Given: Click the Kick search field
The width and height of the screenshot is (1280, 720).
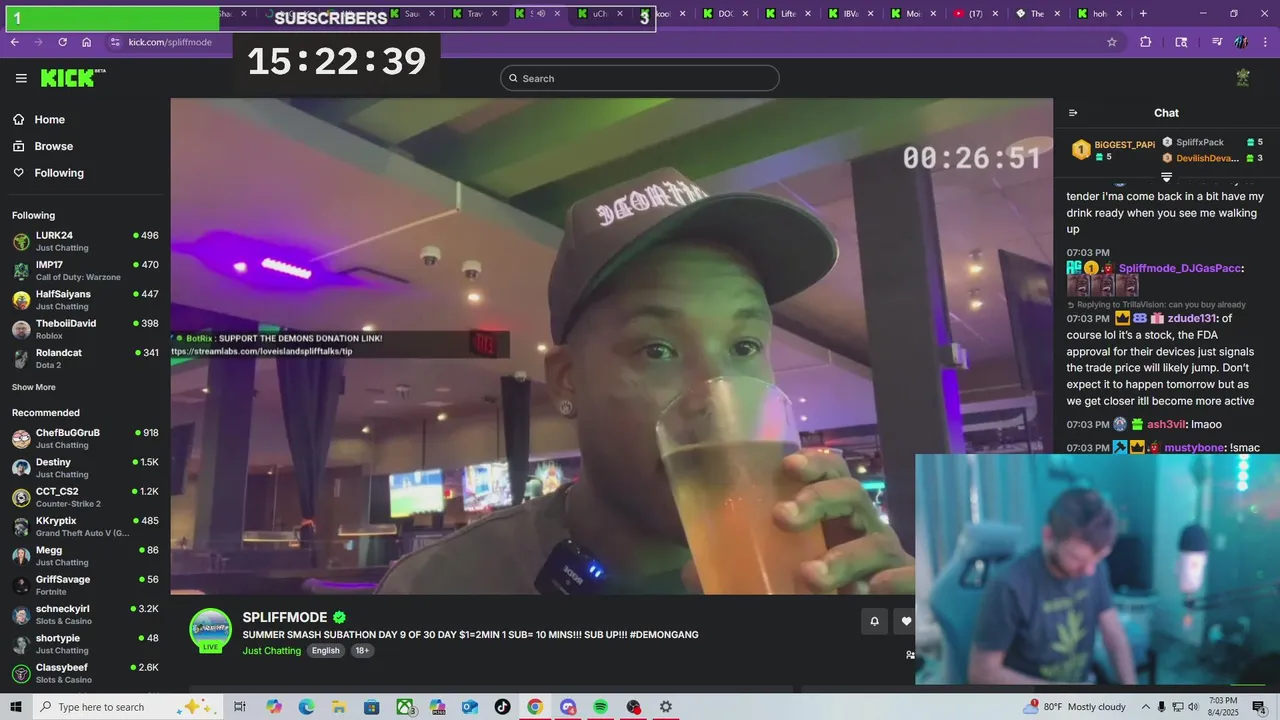Looking at the screenshot, I should pyautogui.click(x=640, y=78).
